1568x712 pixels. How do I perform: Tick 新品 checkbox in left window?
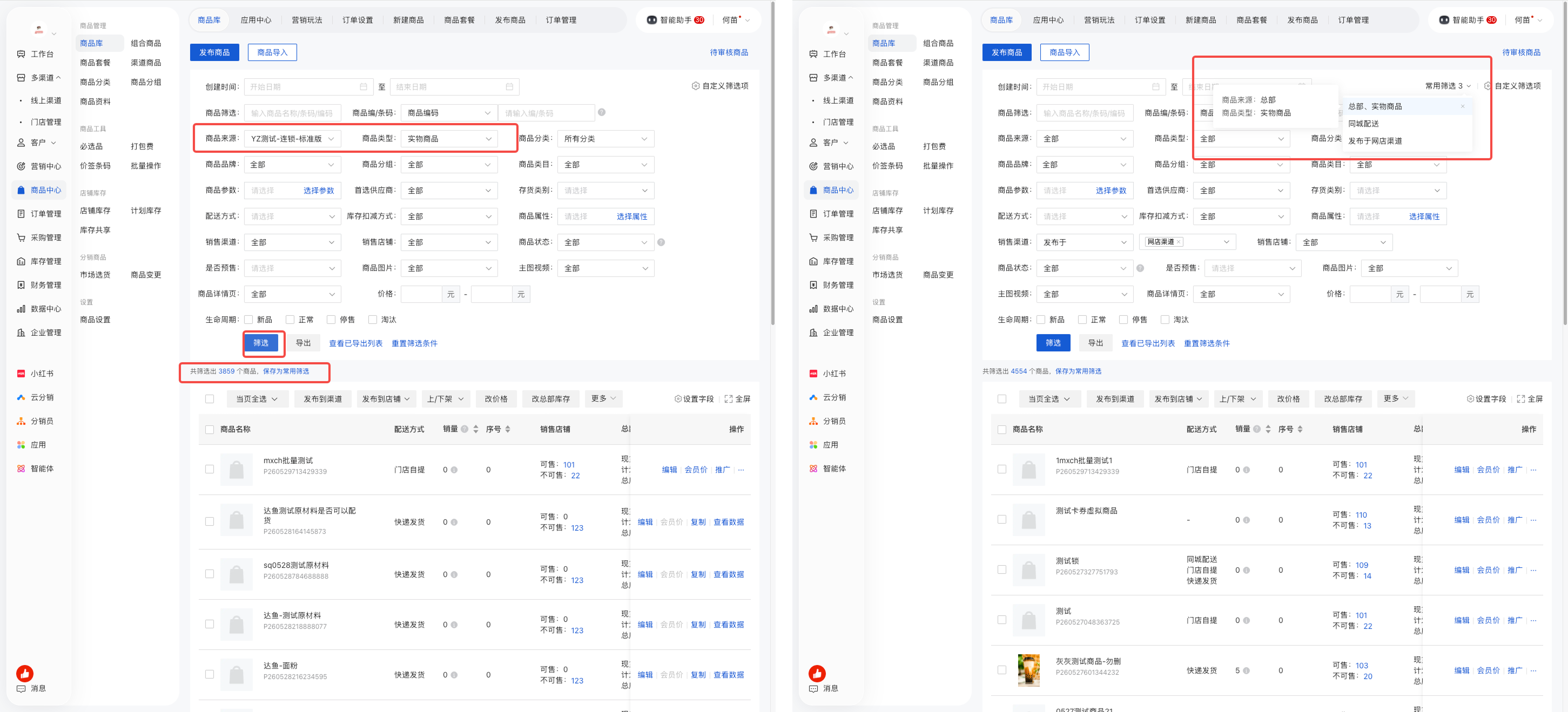(248, 320)
